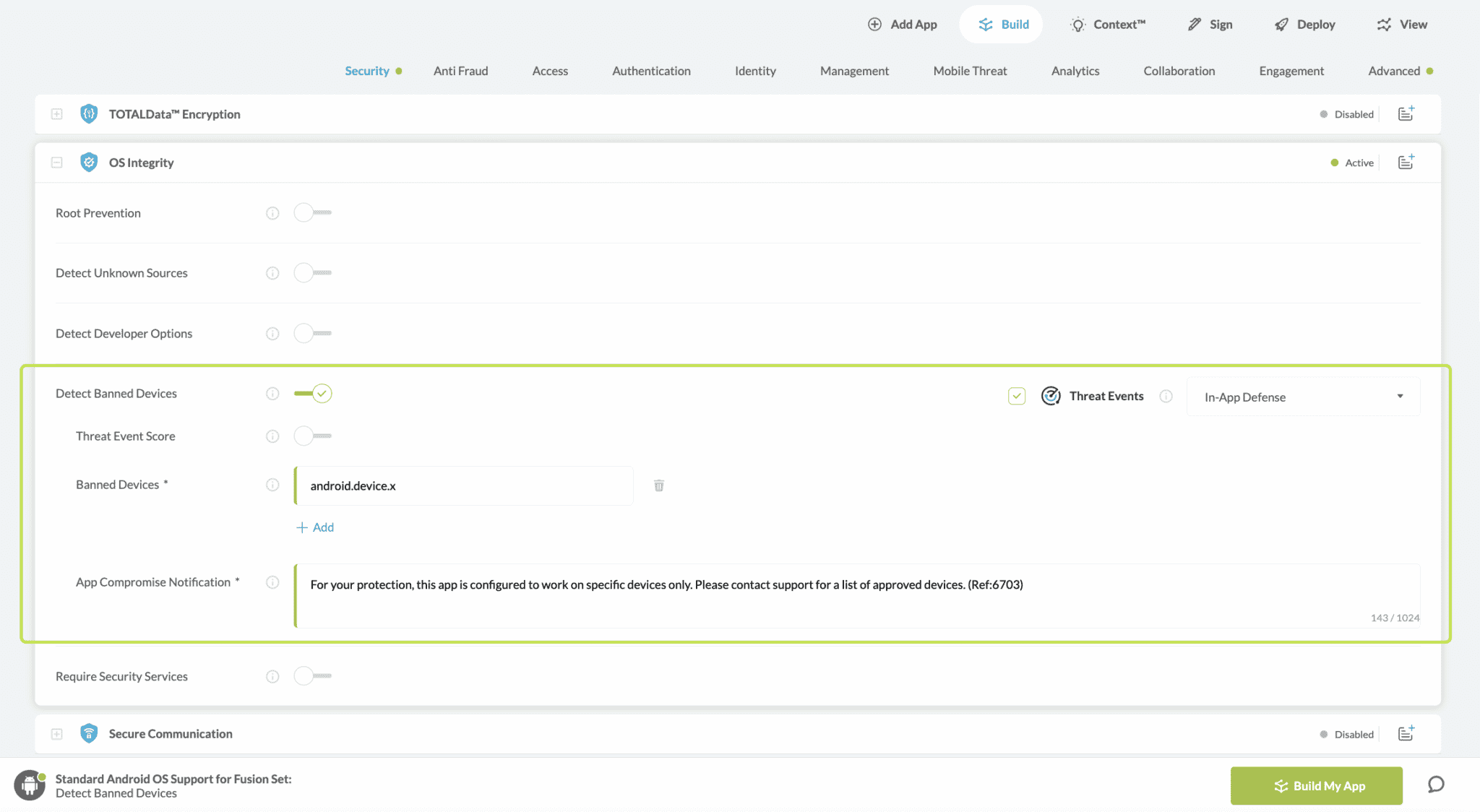1480x812 pixels.
Task: Open the Mobile Threat tab
Action: click(x=970, y=71)
